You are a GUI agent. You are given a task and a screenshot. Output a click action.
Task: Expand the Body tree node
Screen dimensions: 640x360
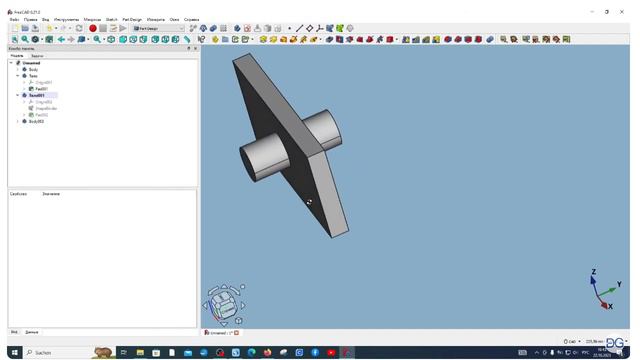tap(18, 69)
